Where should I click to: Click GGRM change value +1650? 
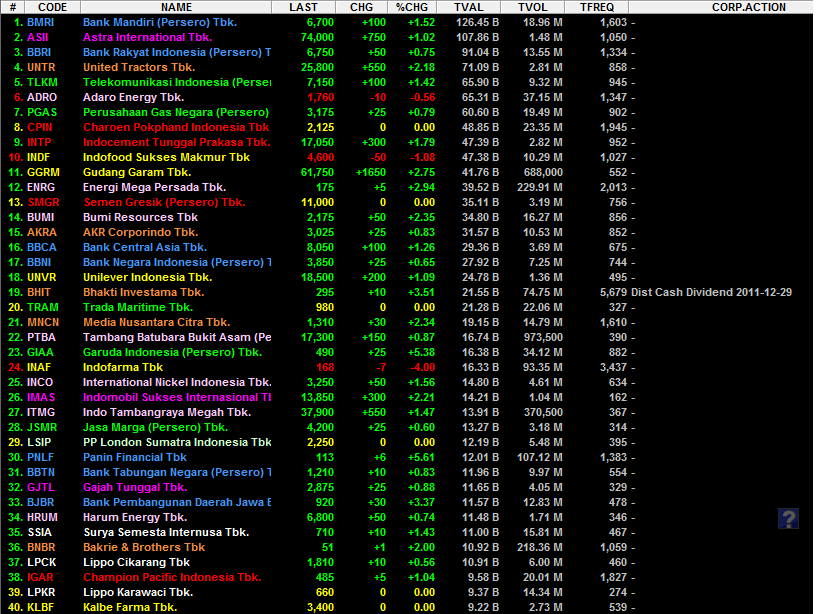coord(371,172)
